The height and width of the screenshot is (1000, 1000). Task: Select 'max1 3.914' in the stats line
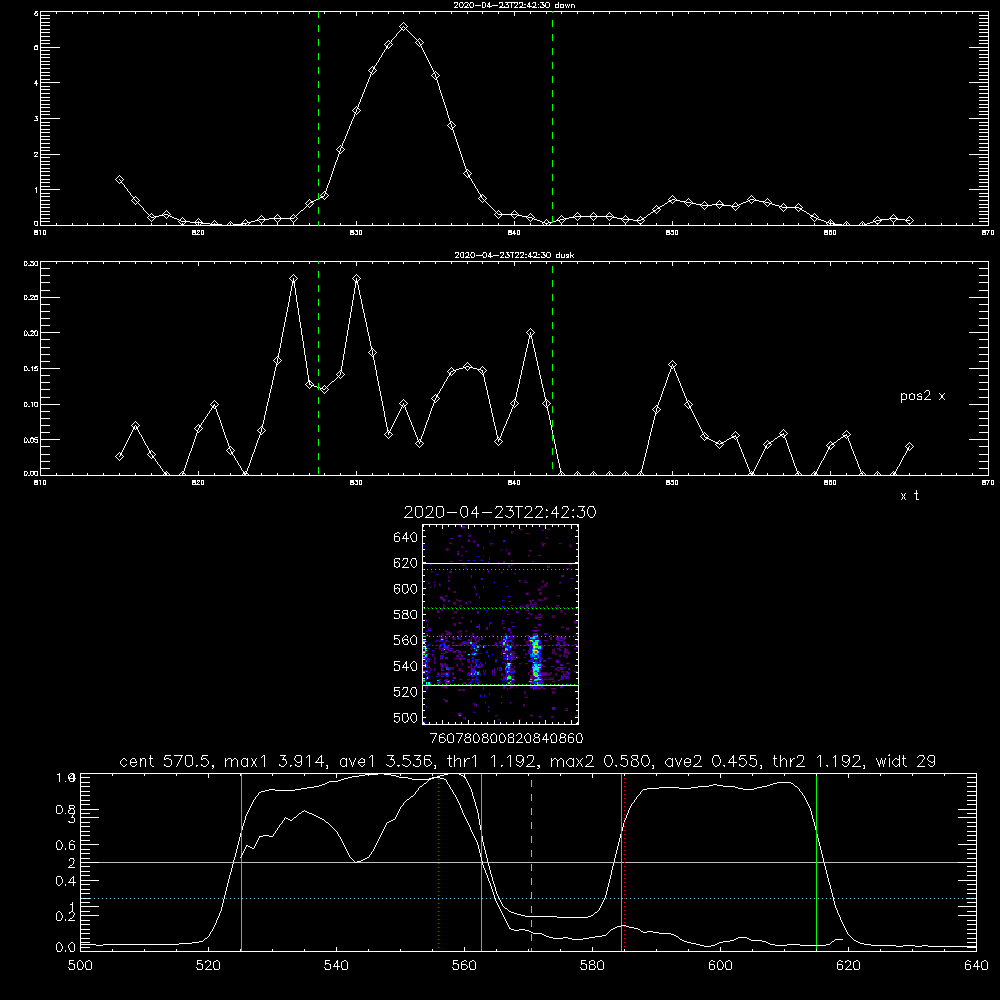pyautogui.click(x=274, y=761)
